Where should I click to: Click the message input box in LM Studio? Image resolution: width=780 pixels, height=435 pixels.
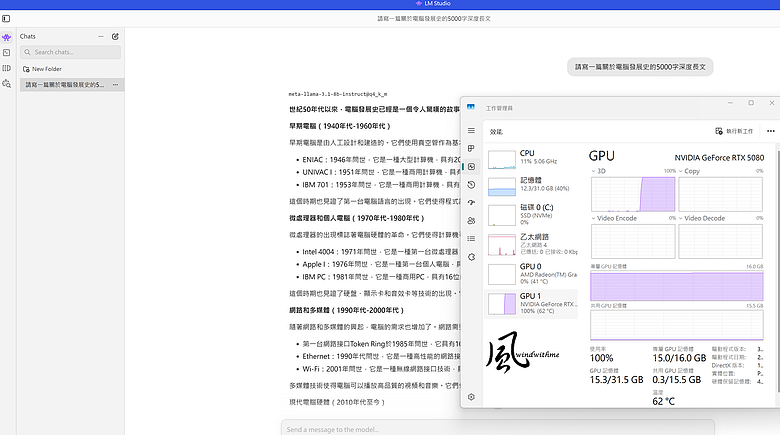[497, 429]
